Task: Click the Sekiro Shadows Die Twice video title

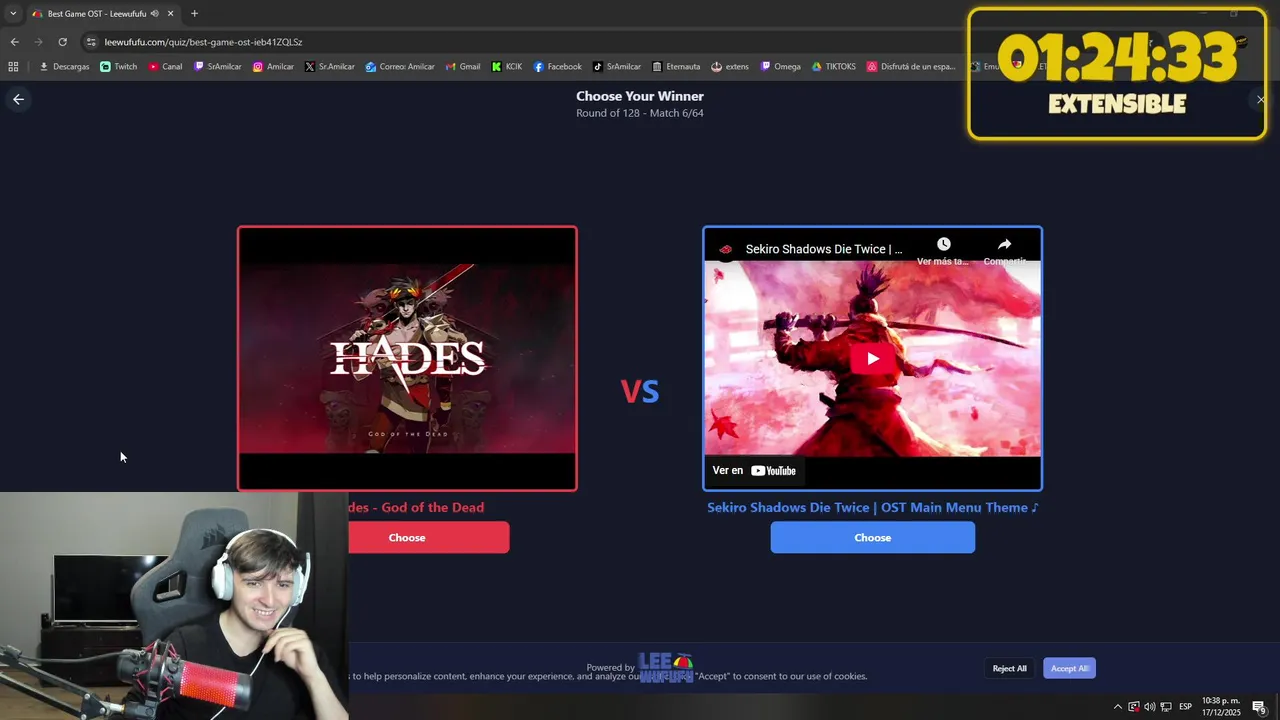Action: [824, 249]
